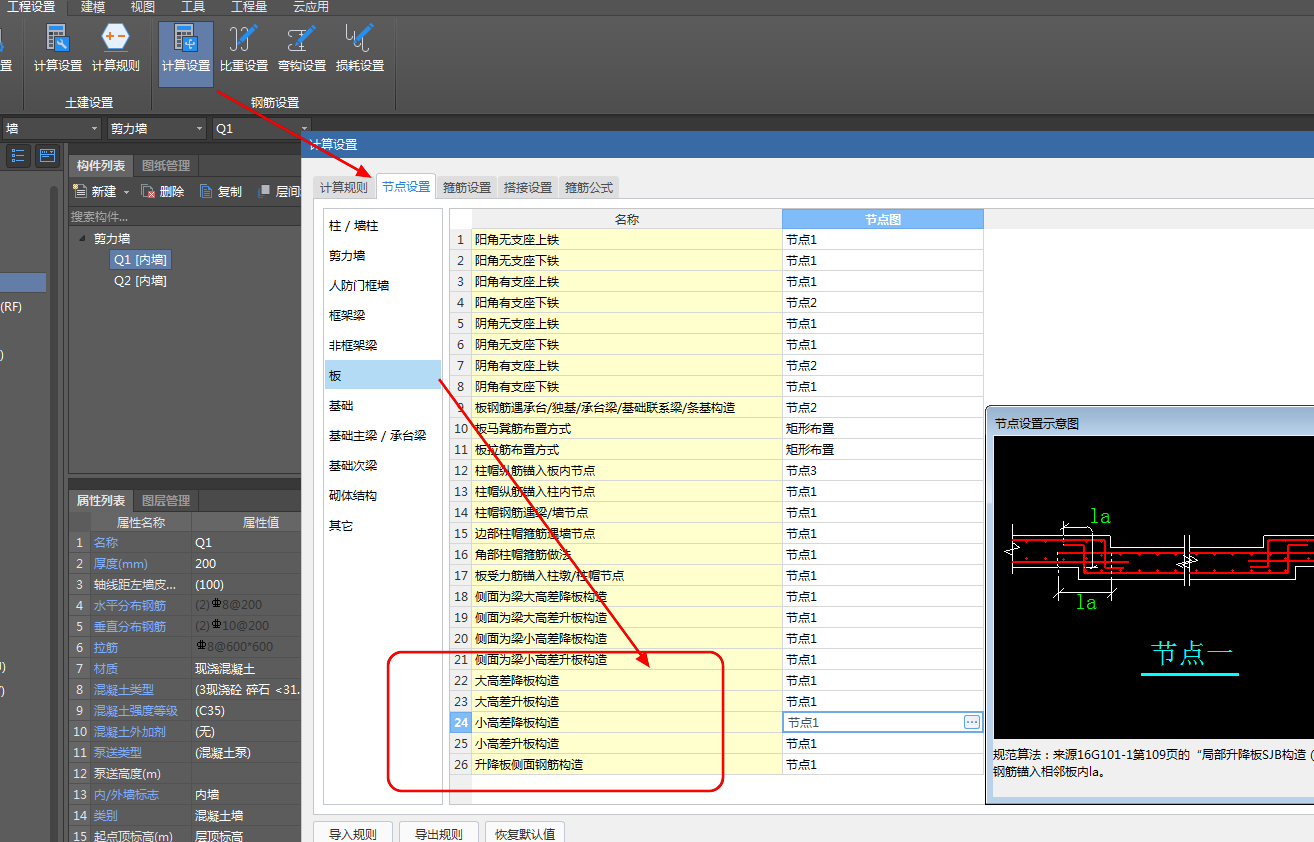Collapse the 剪力墙 tree node
Screen dimensions: 1314x842
[82, 239]
